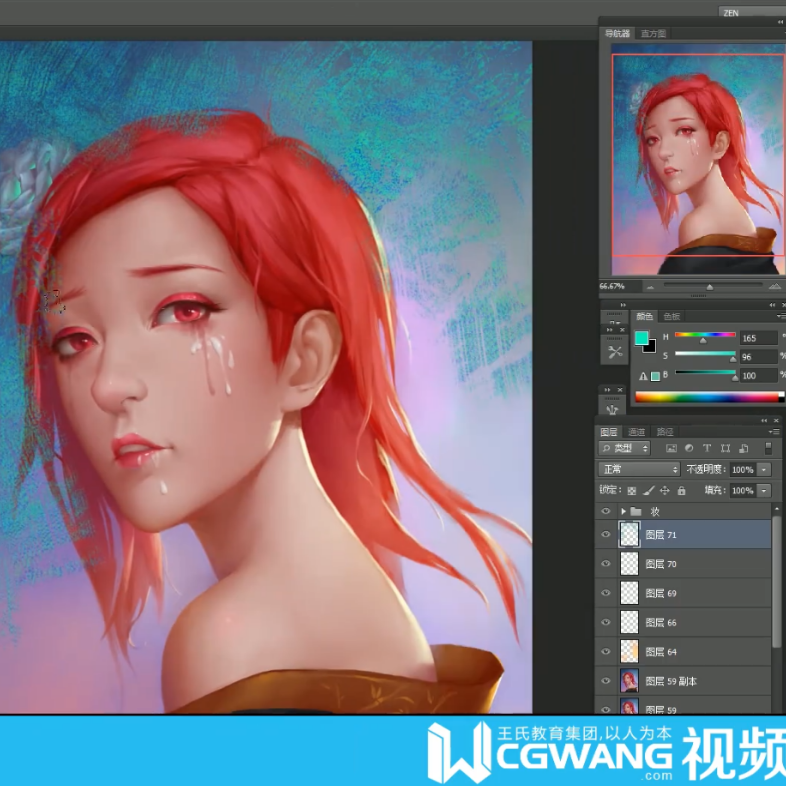Filter layers by type T icon
The height and width of the screenshot is (786, 786).
(707, 448)
